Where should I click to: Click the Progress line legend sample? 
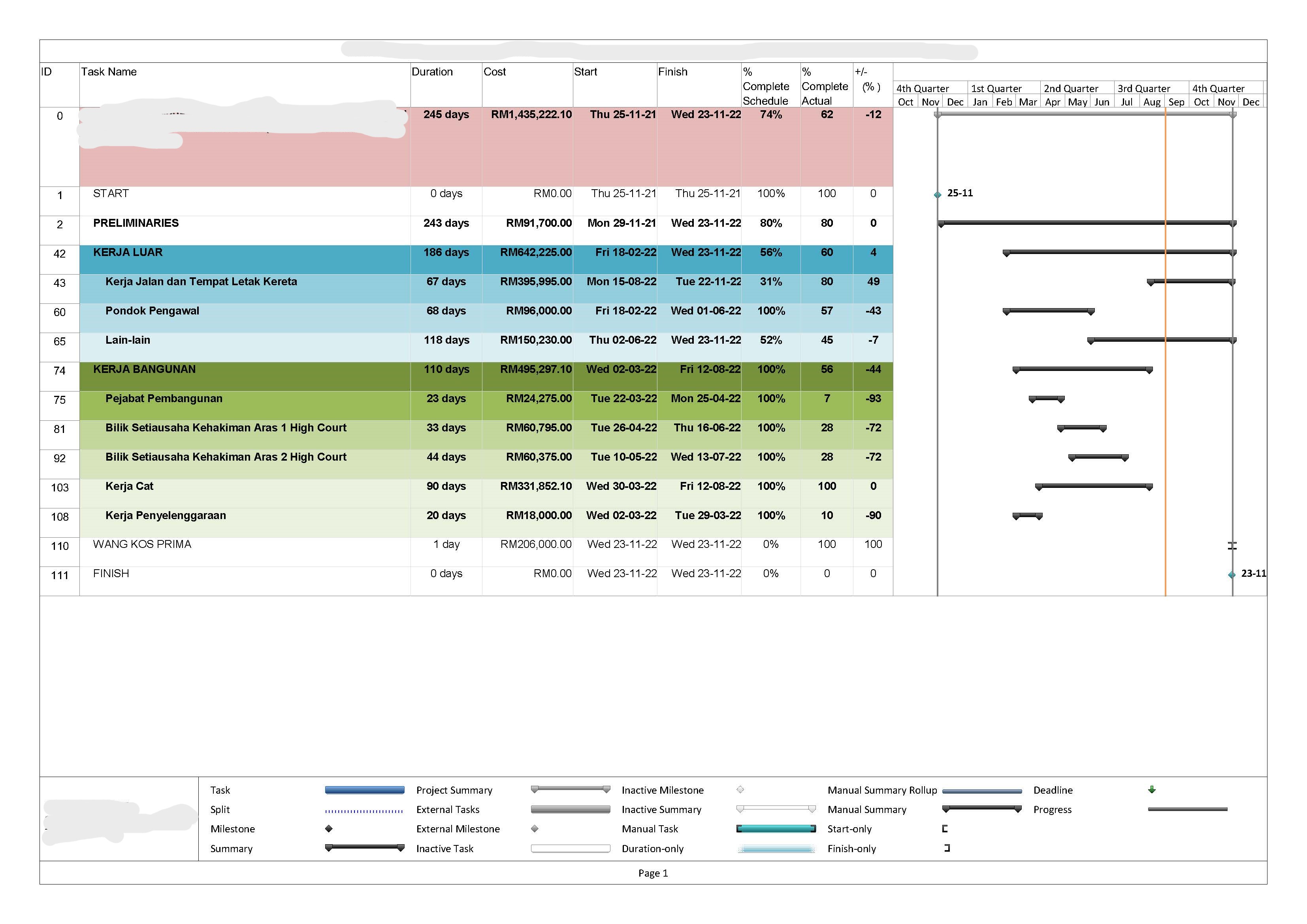tap(1187, 809)
